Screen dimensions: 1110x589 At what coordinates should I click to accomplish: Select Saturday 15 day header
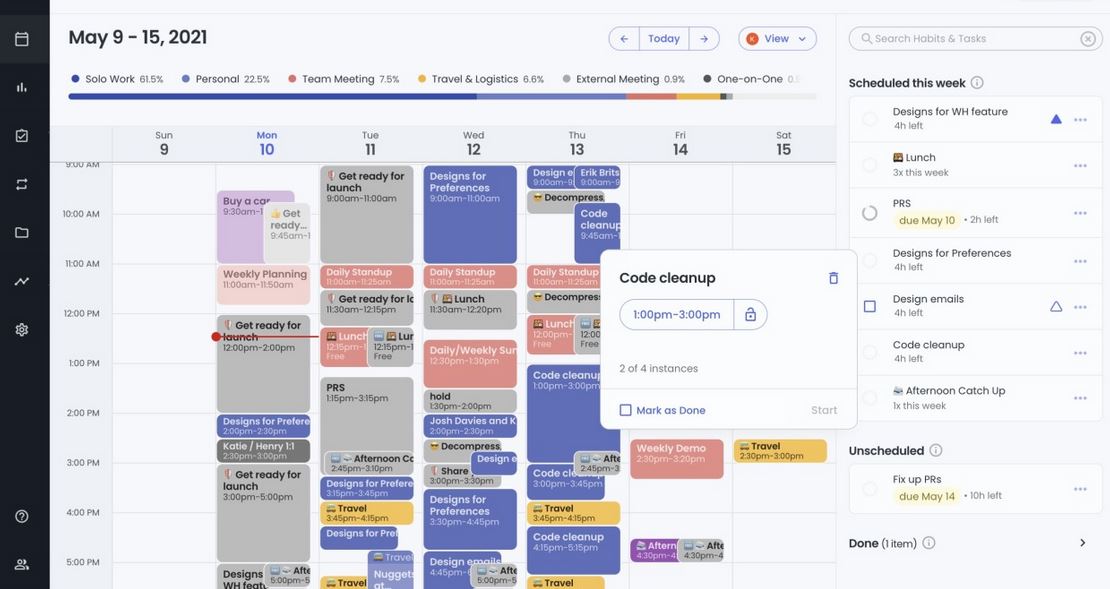point(784,144)
